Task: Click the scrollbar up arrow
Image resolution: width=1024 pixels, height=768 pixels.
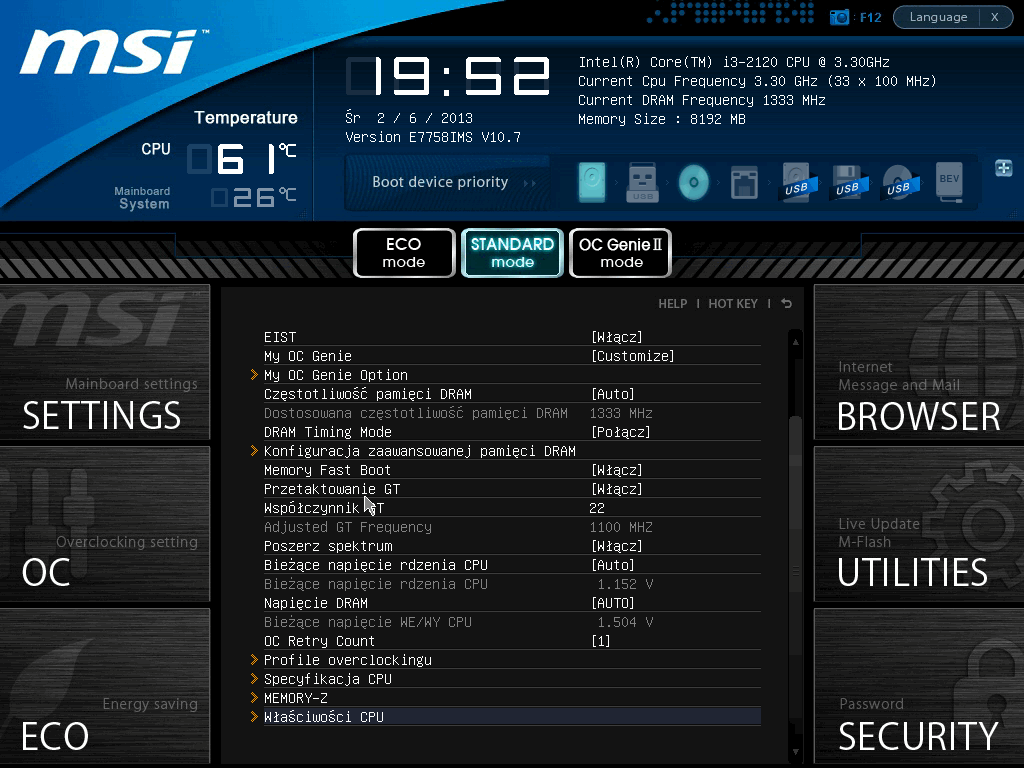Action: (x=795, y=342)
